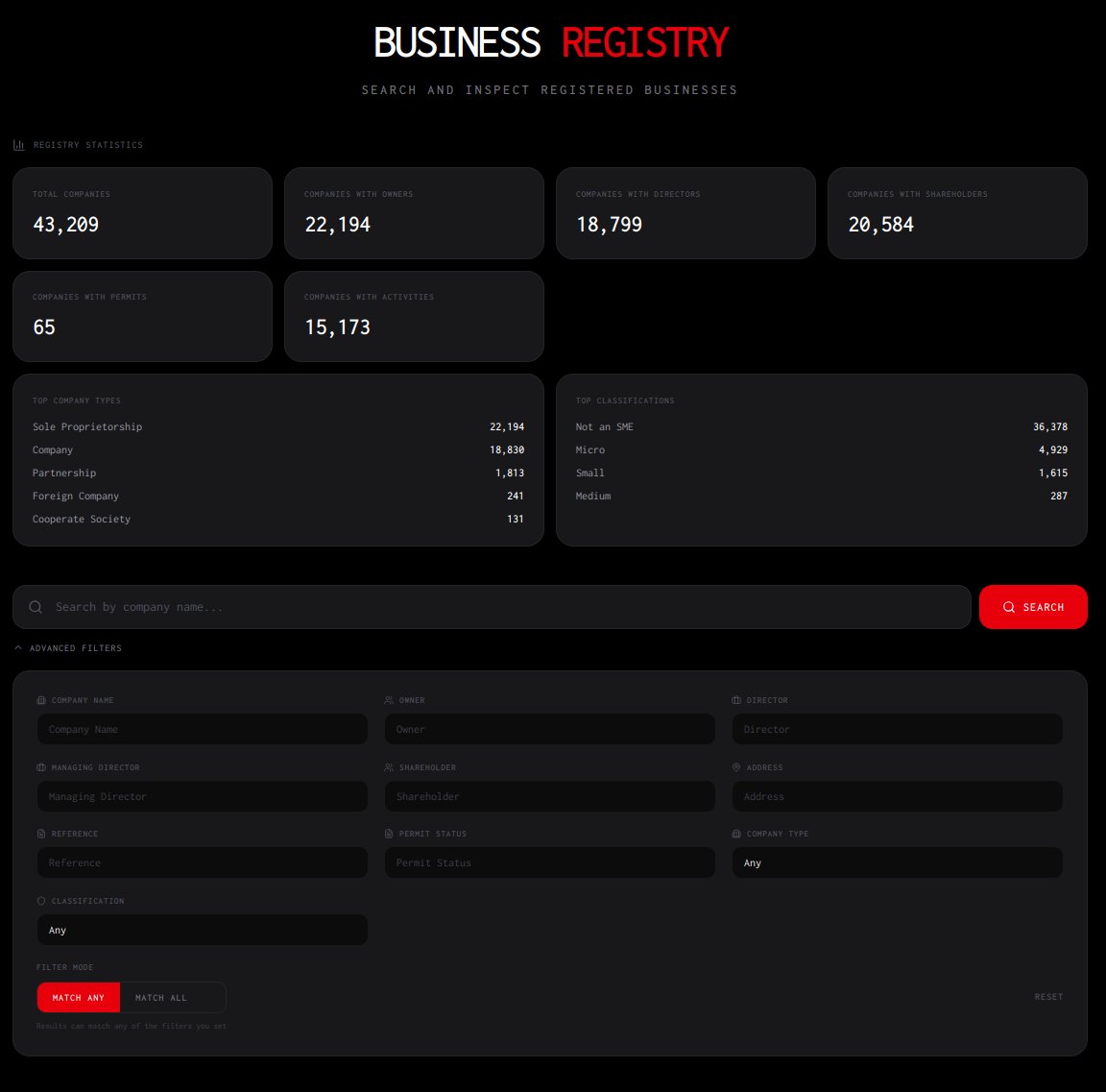Click the red Search button
1106x1092 pixels.
(x=1033, y=607)
